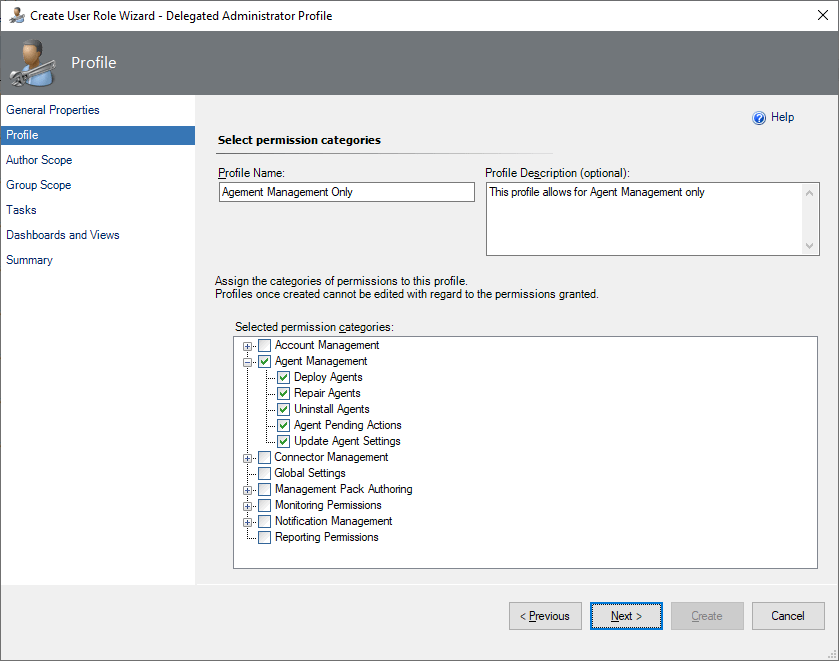Click the Next button
Screen dimensions: 839x661
[626, 616]
